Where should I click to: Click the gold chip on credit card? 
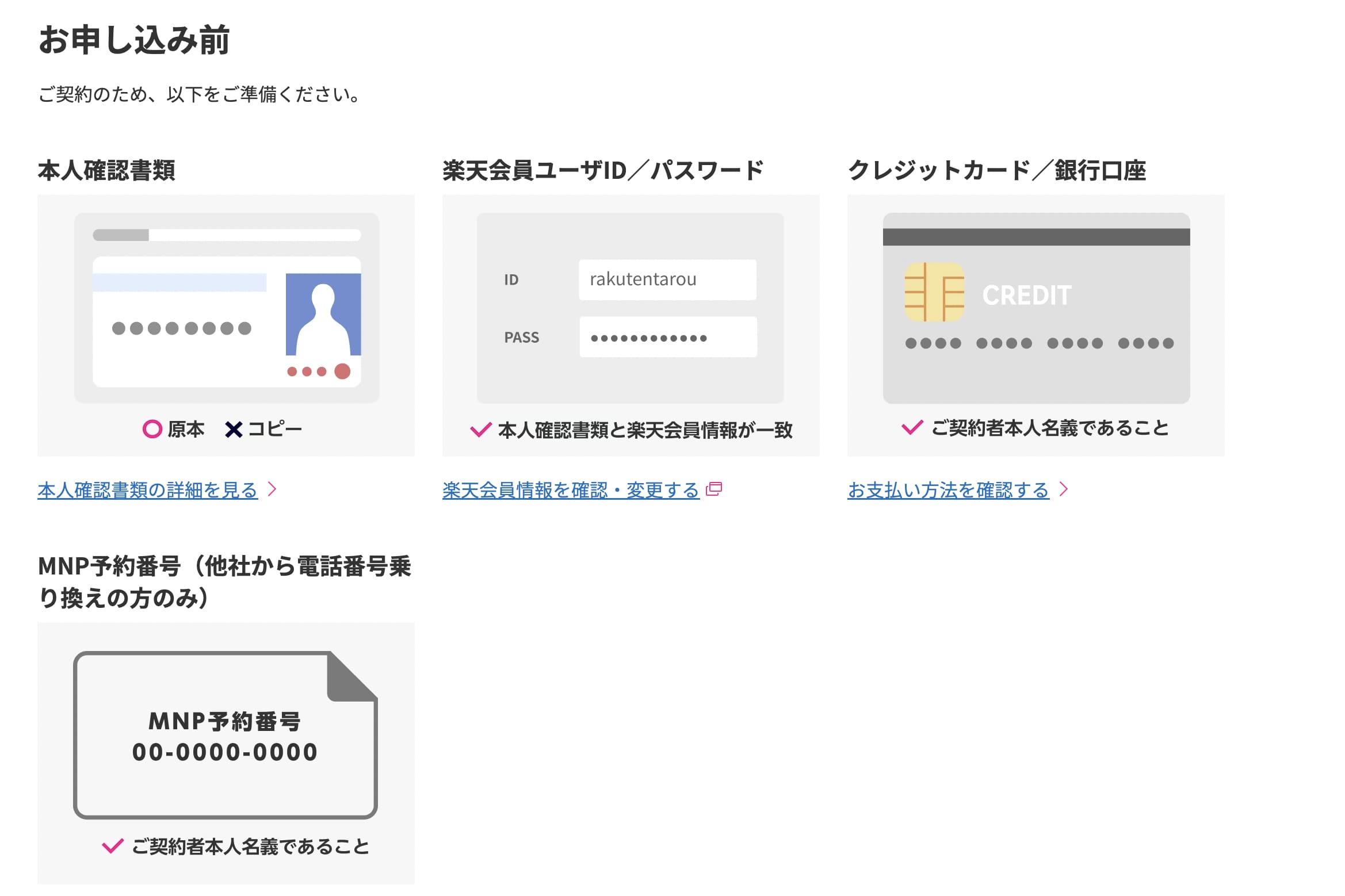(934, 292)
